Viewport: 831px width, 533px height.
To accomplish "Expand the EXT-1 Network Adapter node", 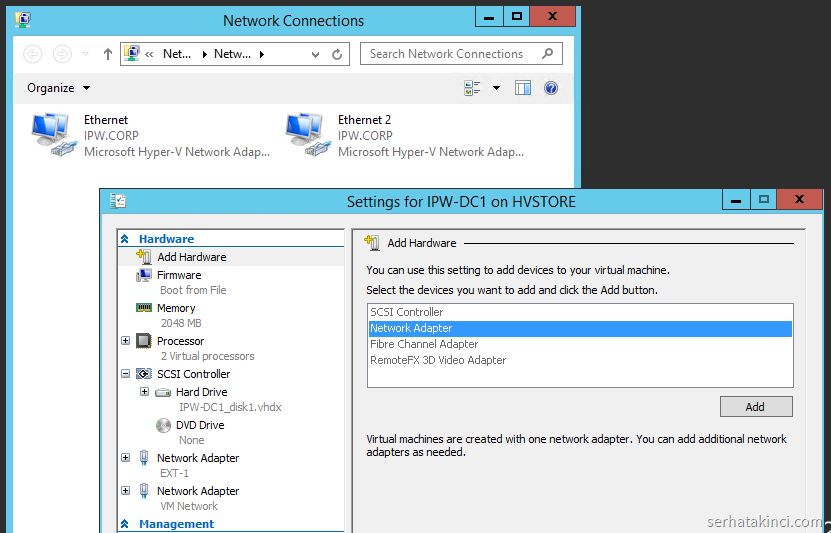I will pyautogui.click(x=126, y=457).
